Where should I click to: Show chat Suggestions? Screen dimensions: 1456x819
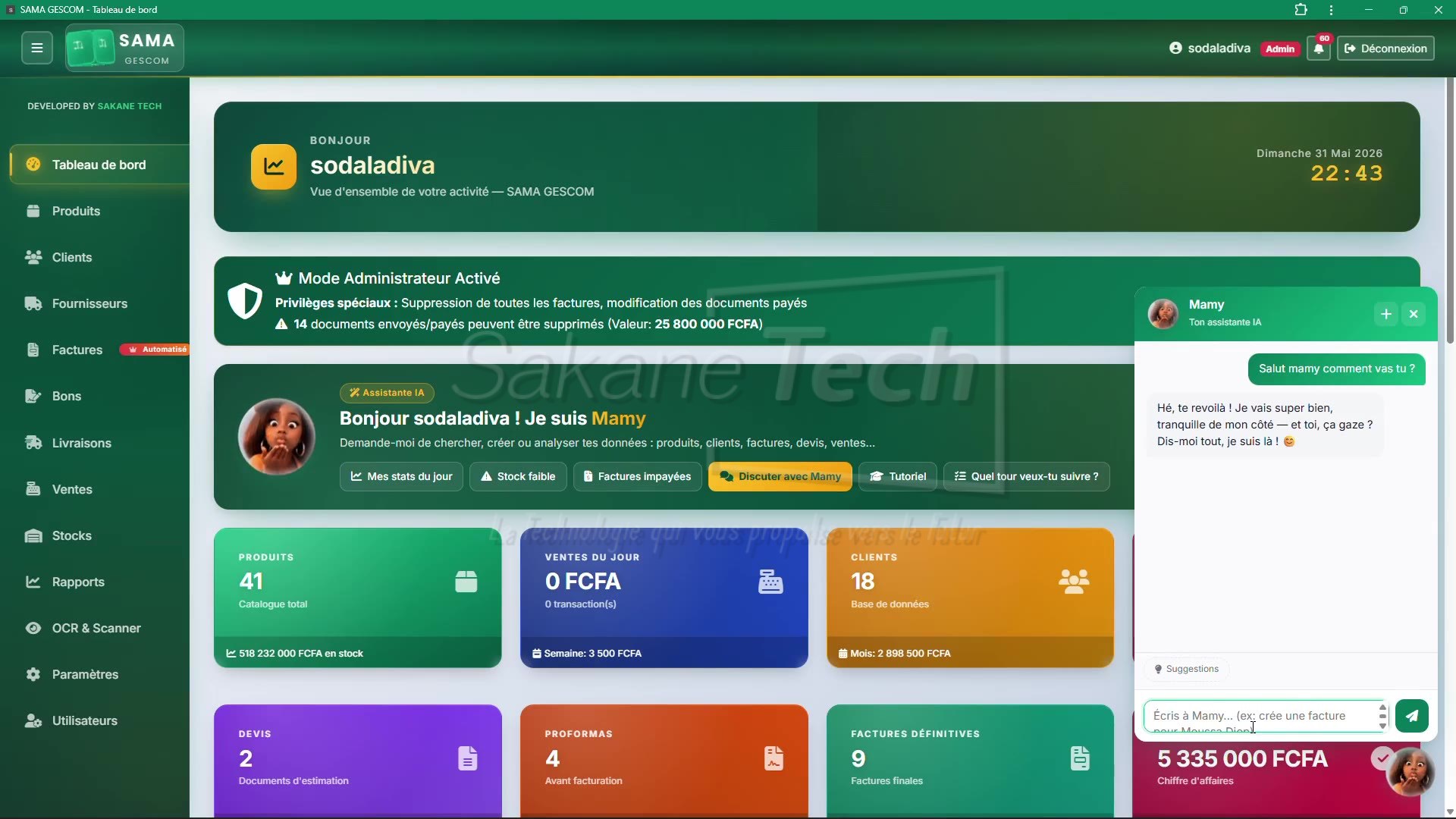[1186, 669]
